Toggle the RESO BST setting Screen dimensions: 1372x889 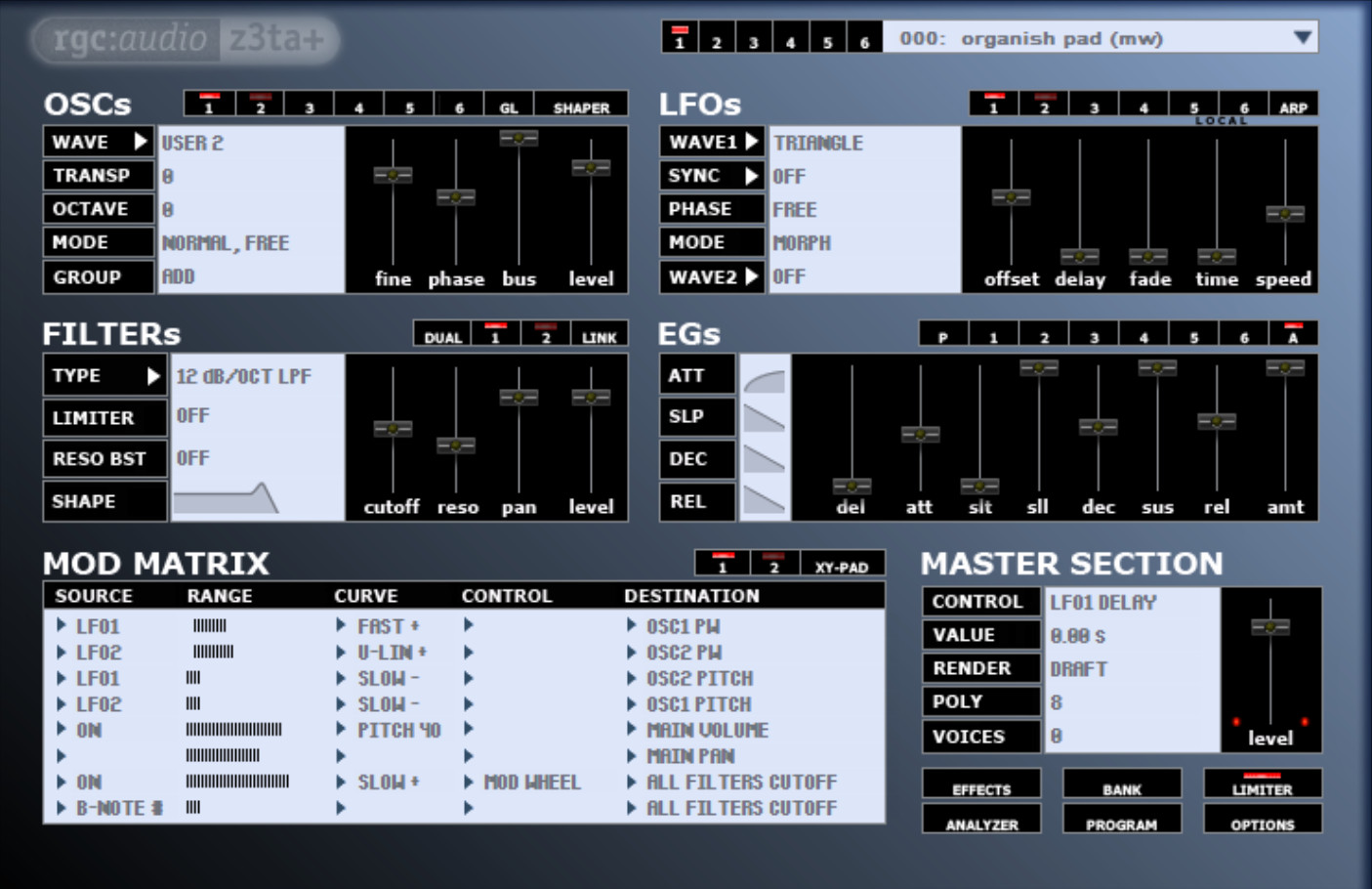tap(104, 458)
